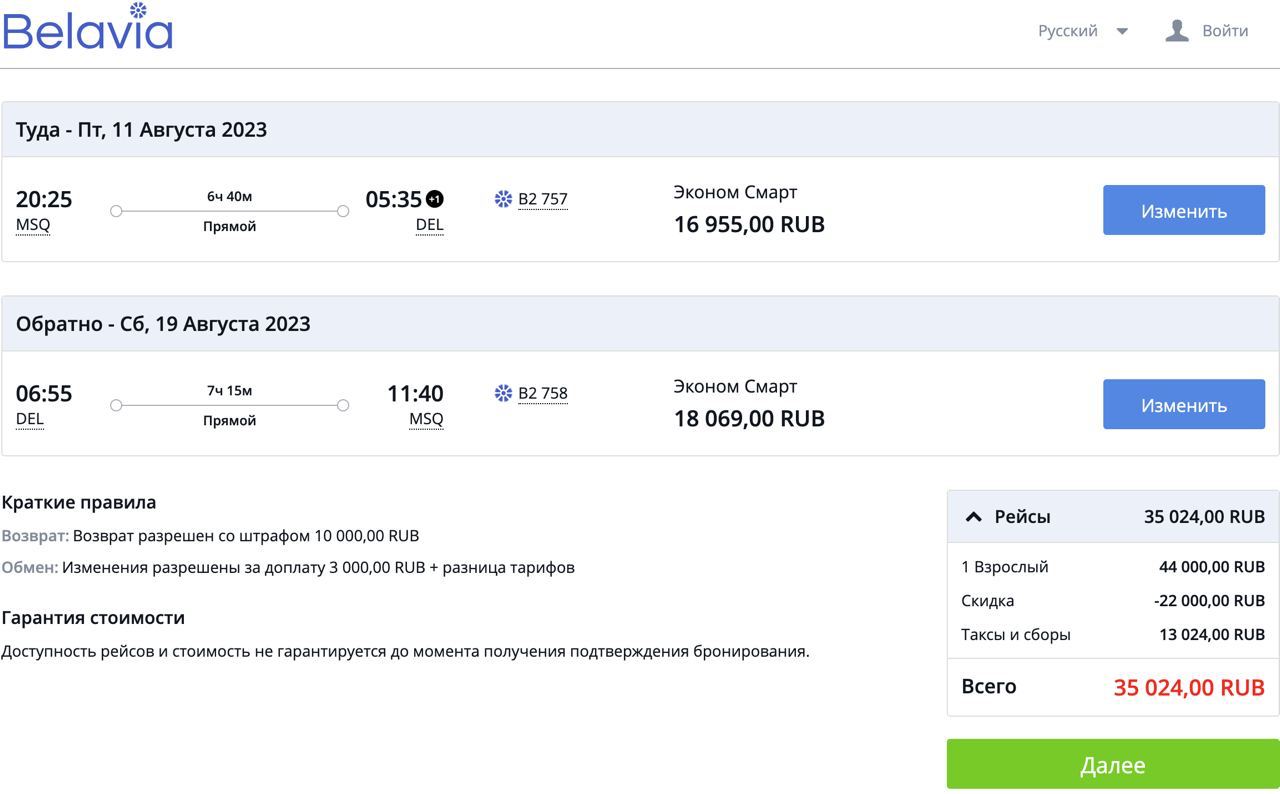Image resolution: width=1280 pixels, height=794 pixels.
Task: Collapse the Рейсы price summary
Action: [973, 517]
